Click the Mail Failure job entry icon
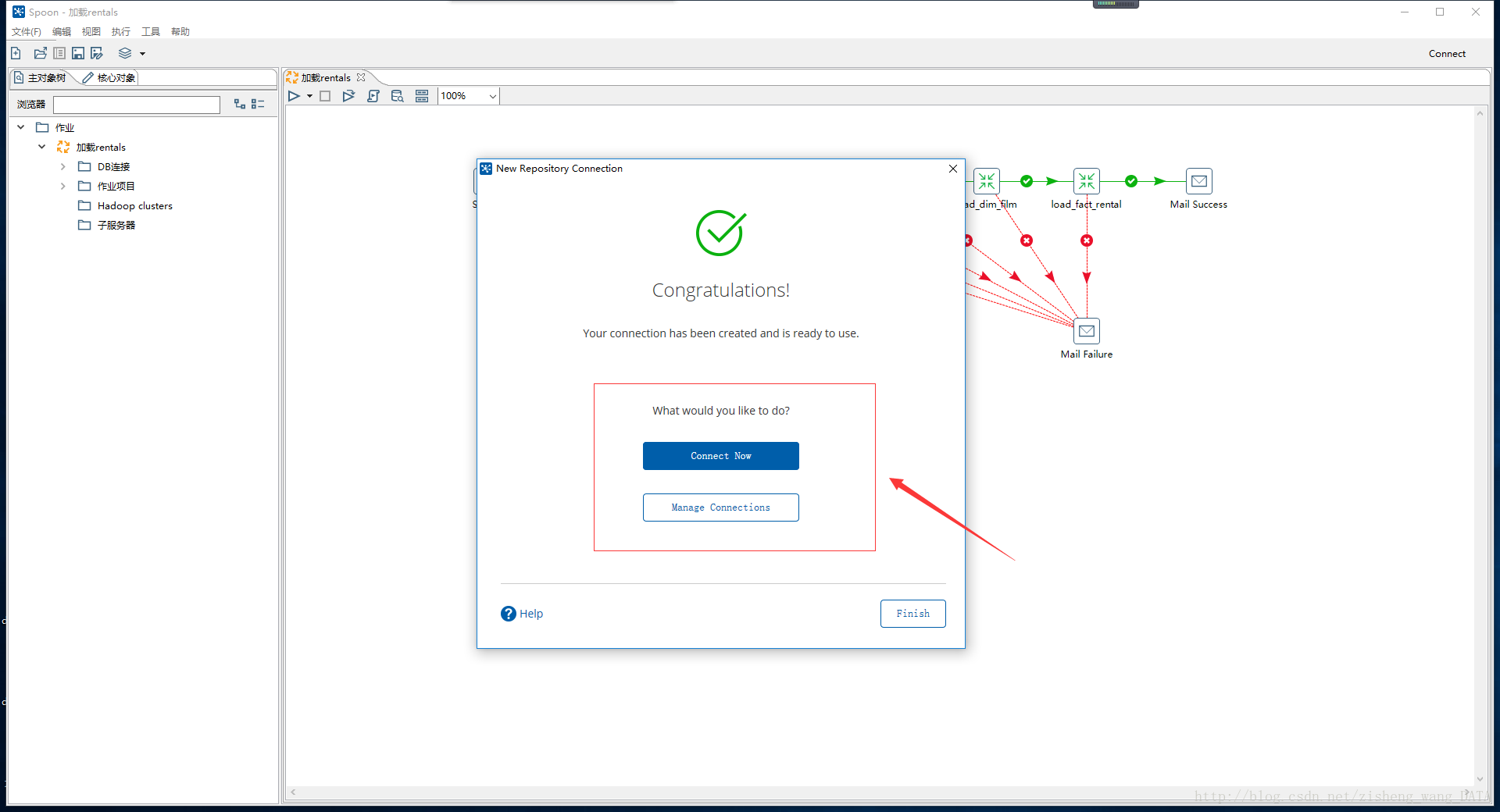1500x812 pixels. (x=1087, y=331)
